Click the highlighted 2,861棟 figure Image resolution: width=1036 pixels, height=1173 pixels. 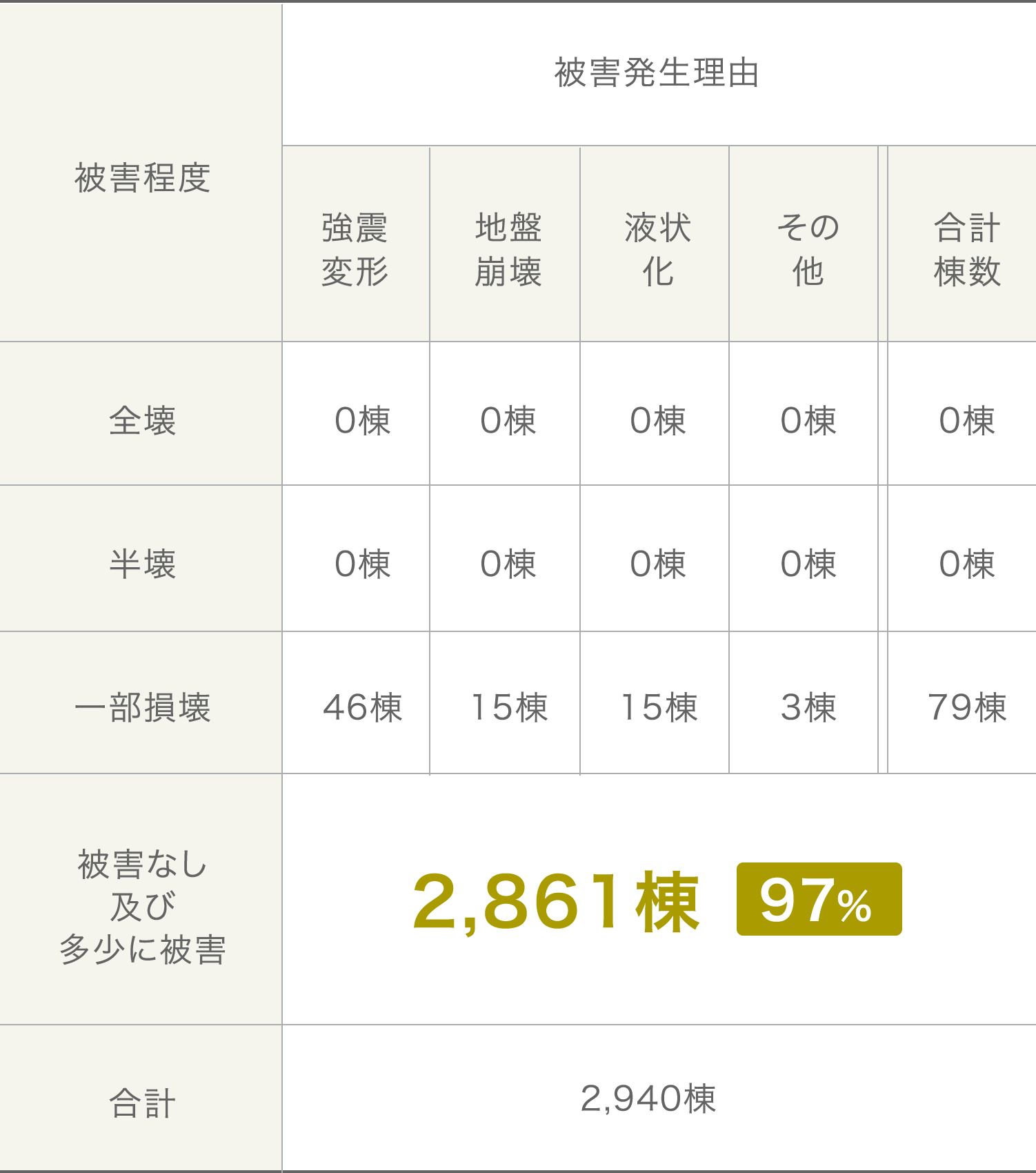pos(556,901)
